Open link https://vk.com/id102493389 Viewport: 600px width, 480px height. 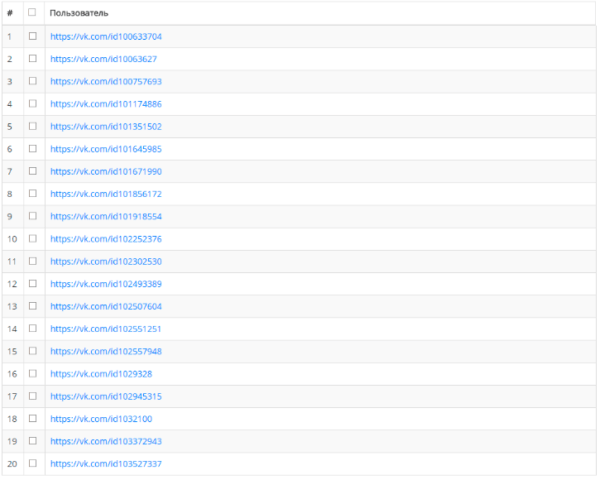tap(106, 284)
